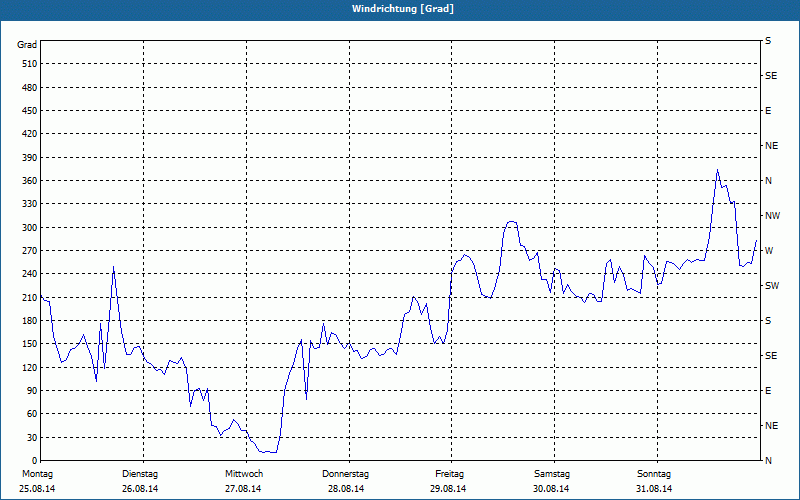Click the 'Dienstag' day label
The image size is (800, 500).
[x=140, y=474]
